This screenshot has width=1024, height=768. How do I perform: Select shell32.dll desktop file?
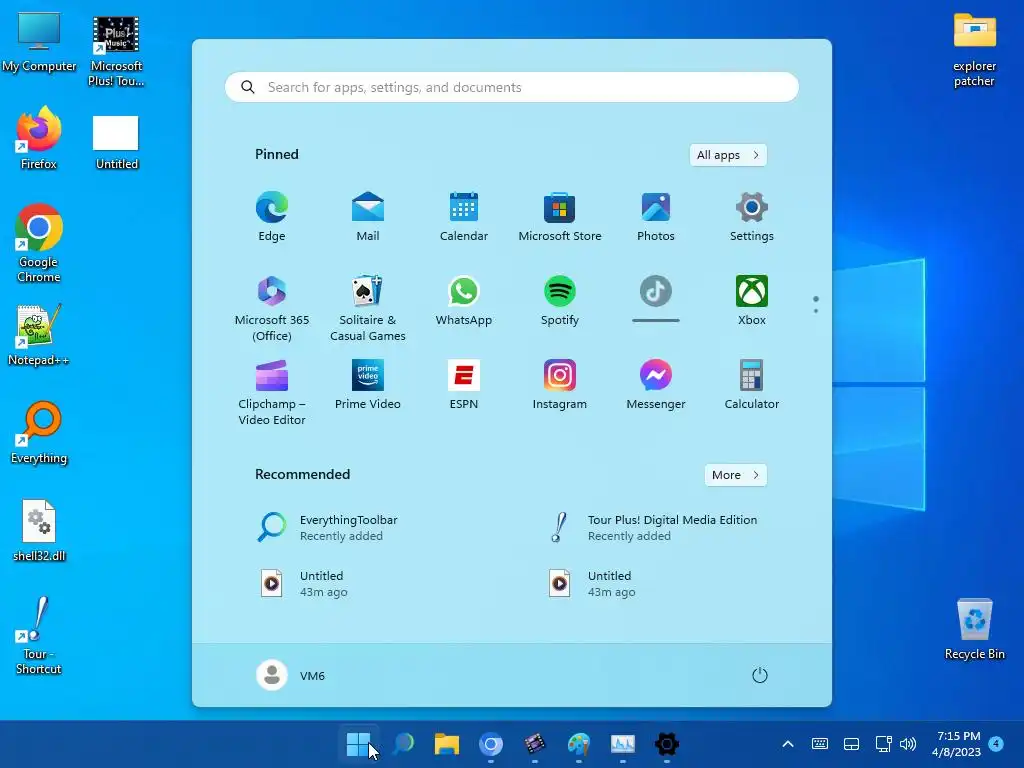39,530
